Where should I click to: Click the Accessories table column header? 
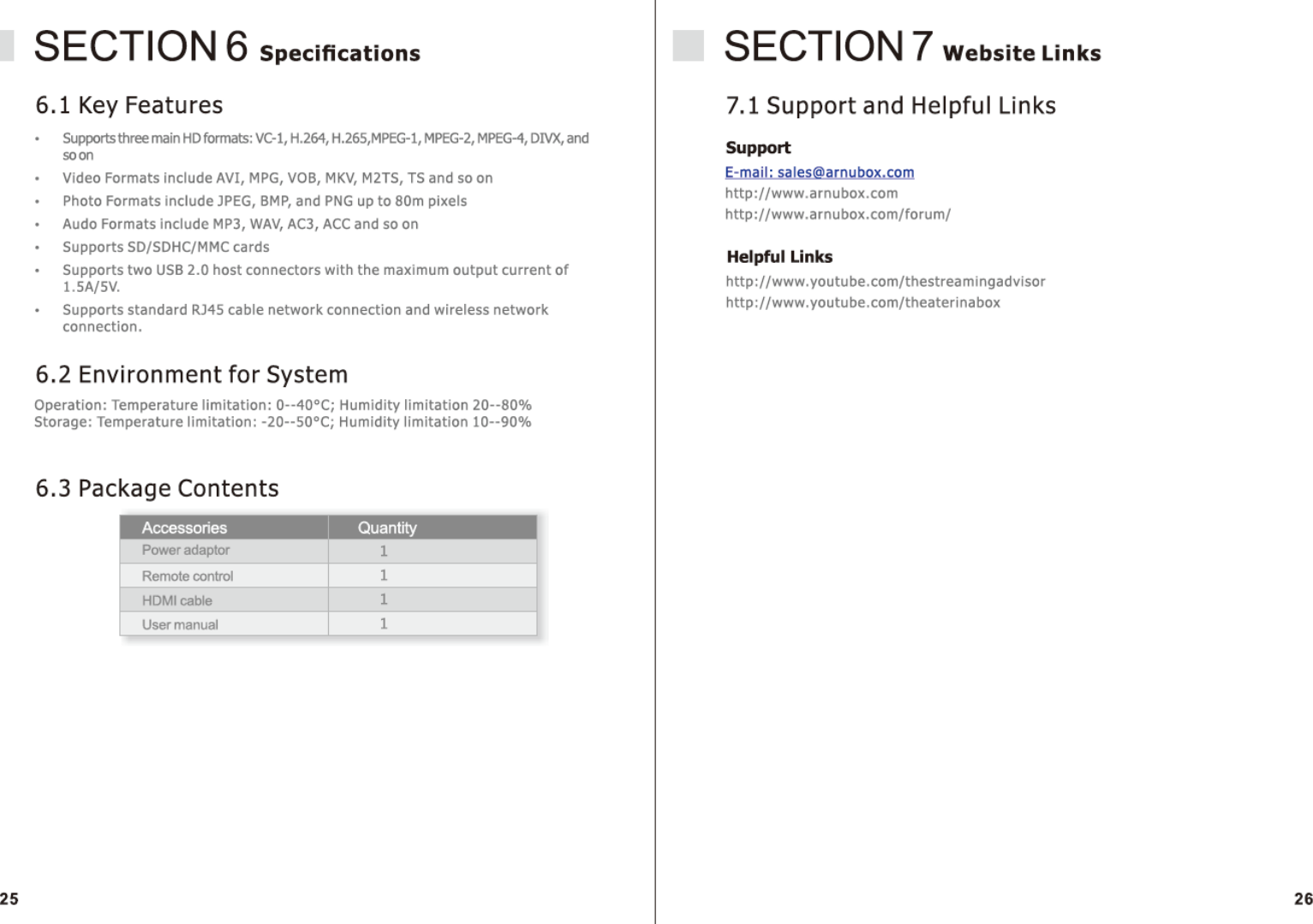click(184, 528)
